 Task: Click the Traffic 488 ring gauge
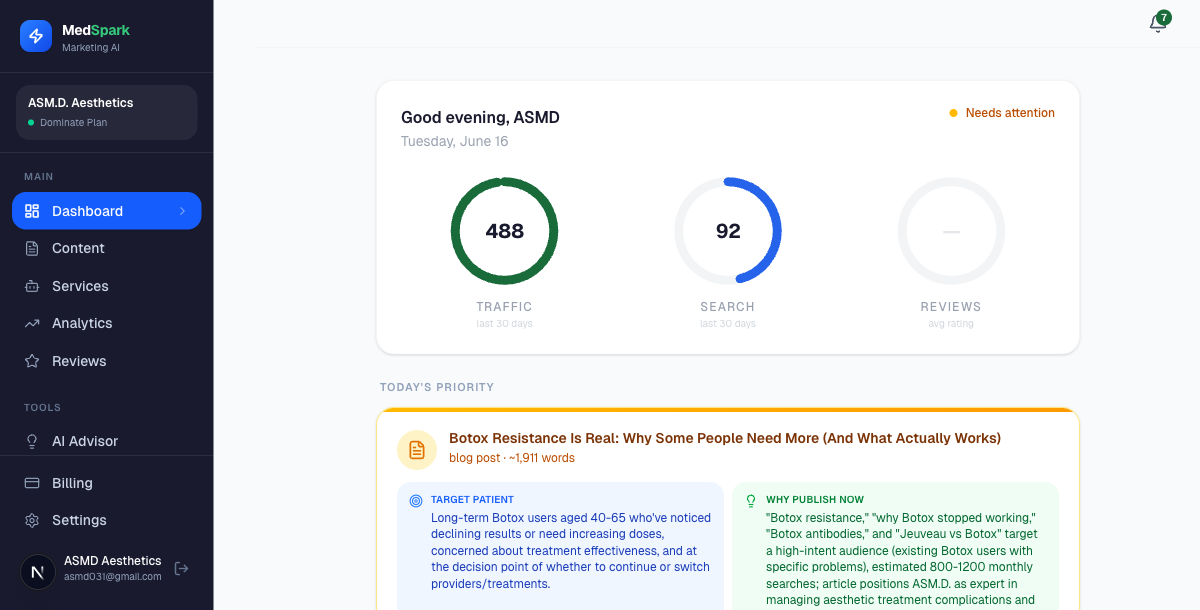[504, 231]
